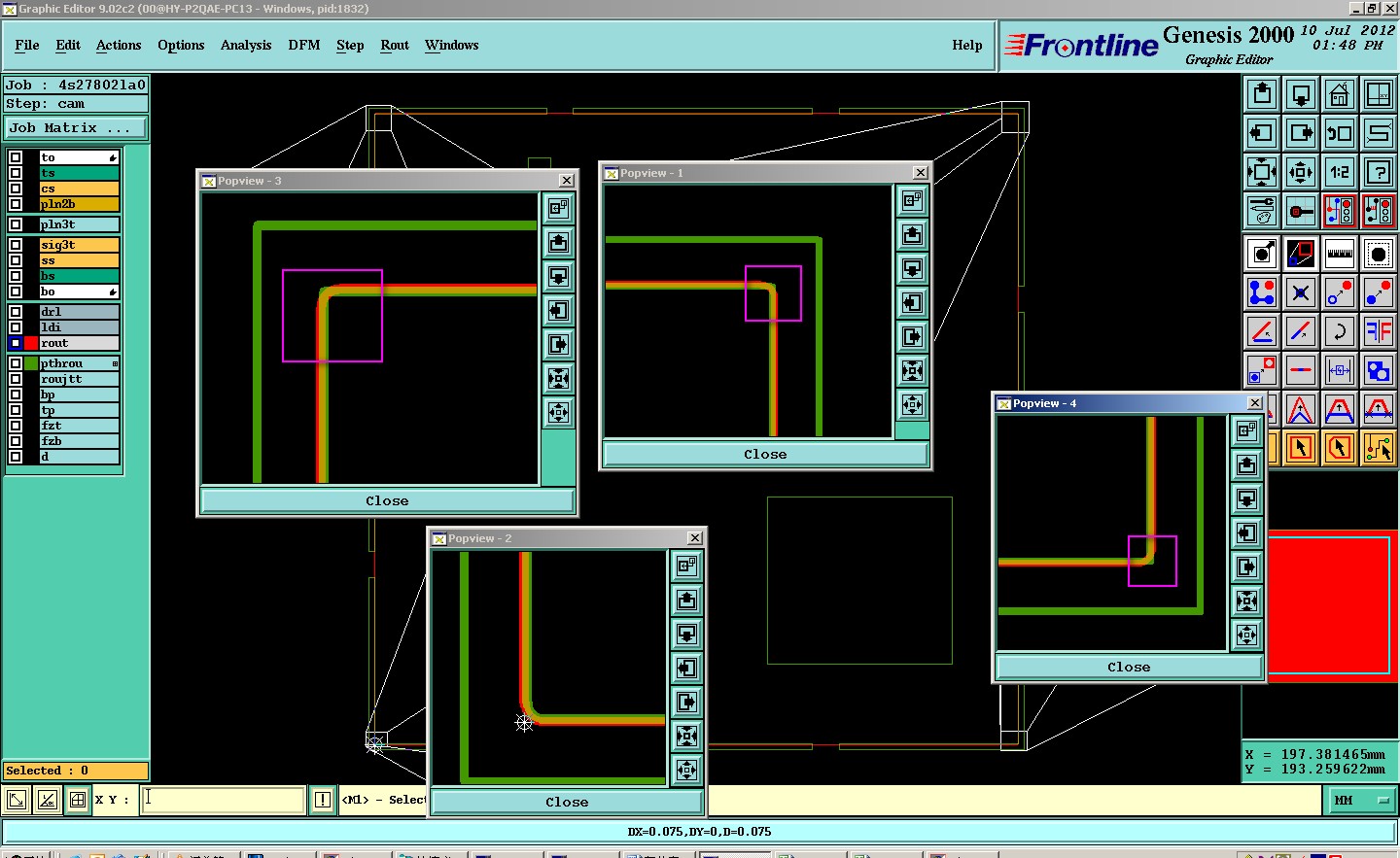The width and height of the screenshot is (1400, 858).
Task: Click the blue connected dots with red dot icon
Action: coord(1262,292)
